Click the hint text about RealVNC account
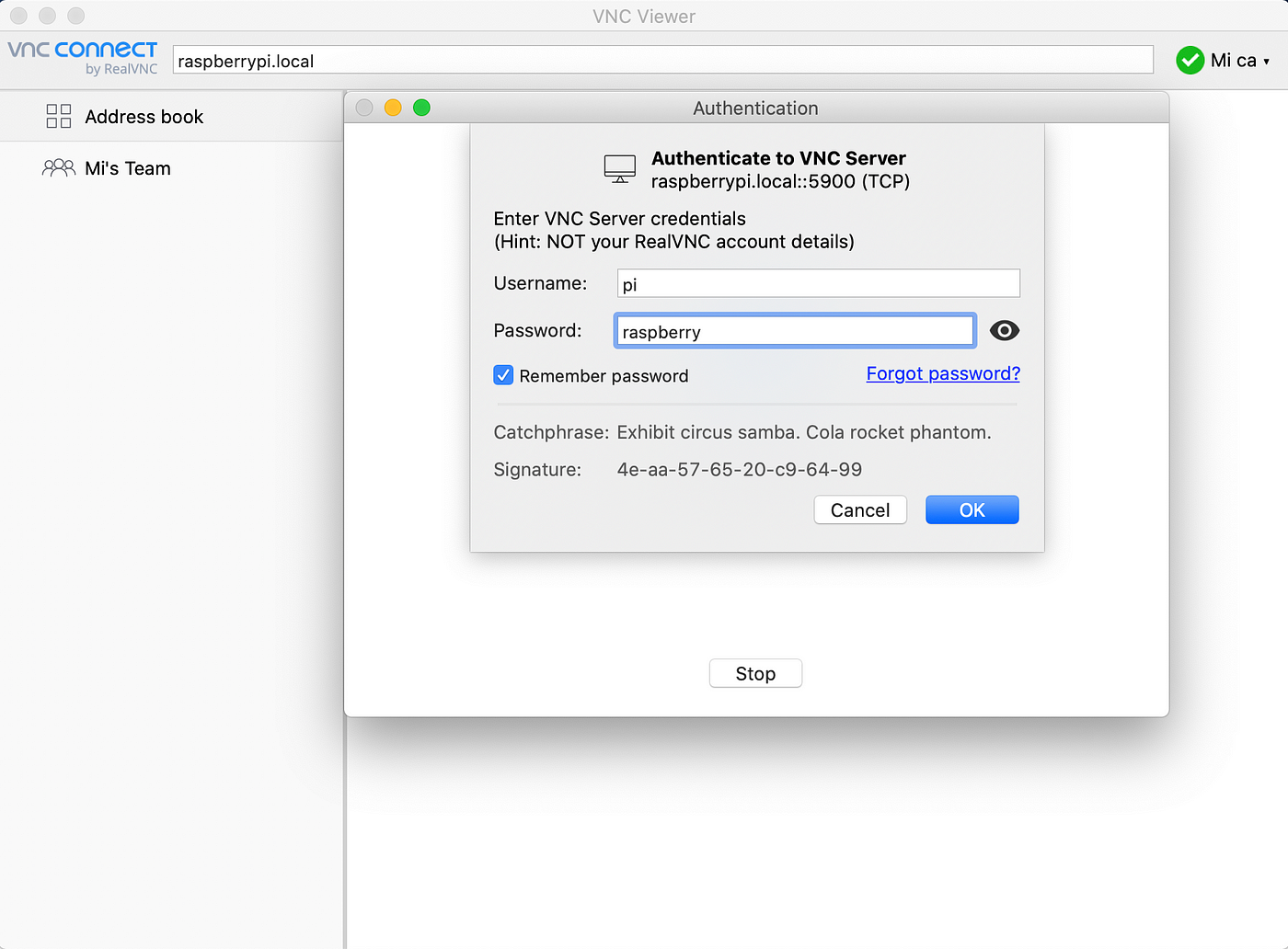The height and width of the screenshot is (949, 1288). (674, 242)
